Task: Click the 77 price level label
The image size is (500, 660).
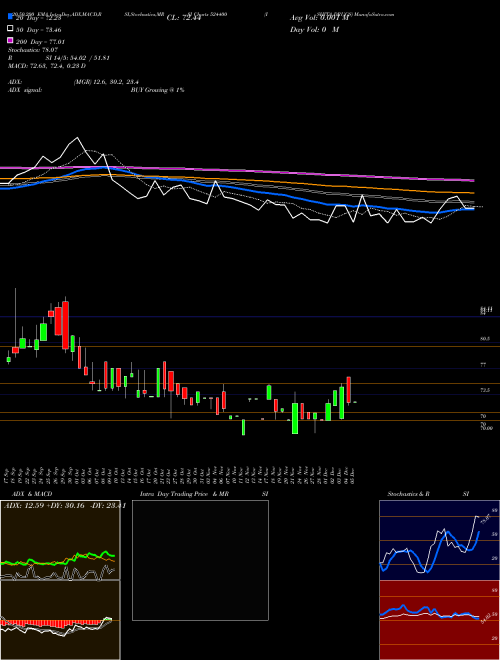Action: coord(483,365)
